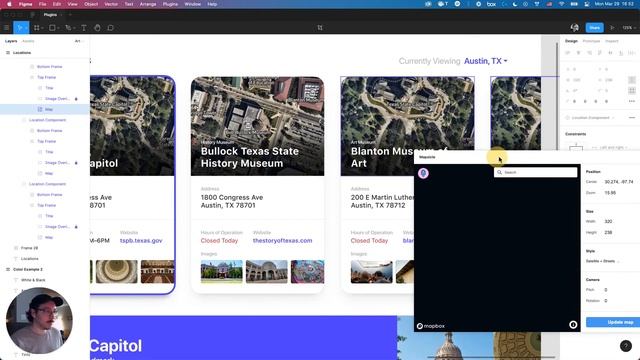The width and height of the screenshot is (640, 360).
Task: Click the align horizontal centers icon
Action: click(x=578, y=53)
